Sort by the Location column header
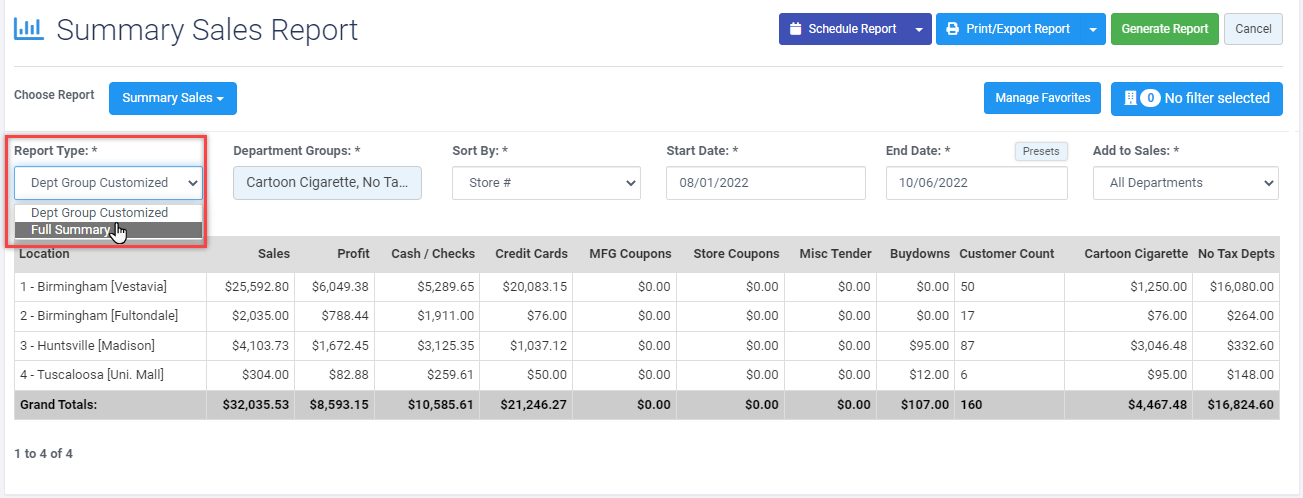The width and height of the screenshot is (1303, 498). point(44,254)
